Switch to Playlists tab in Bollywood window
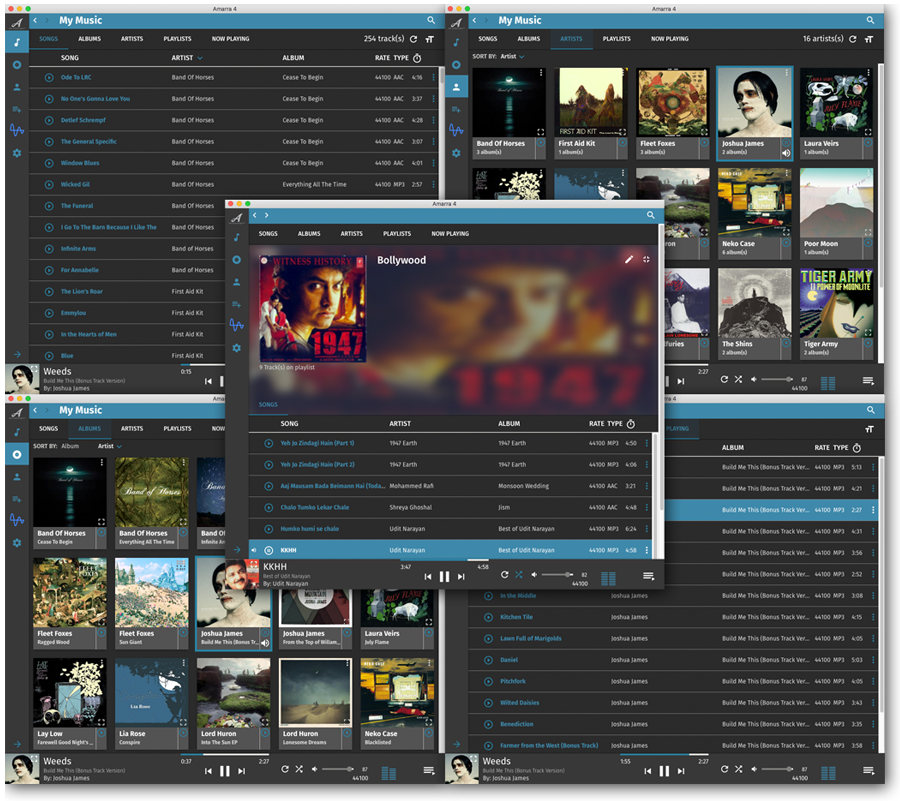Viewport: 900px width, 801px height. pyautogui.click(x=397, y=234)
